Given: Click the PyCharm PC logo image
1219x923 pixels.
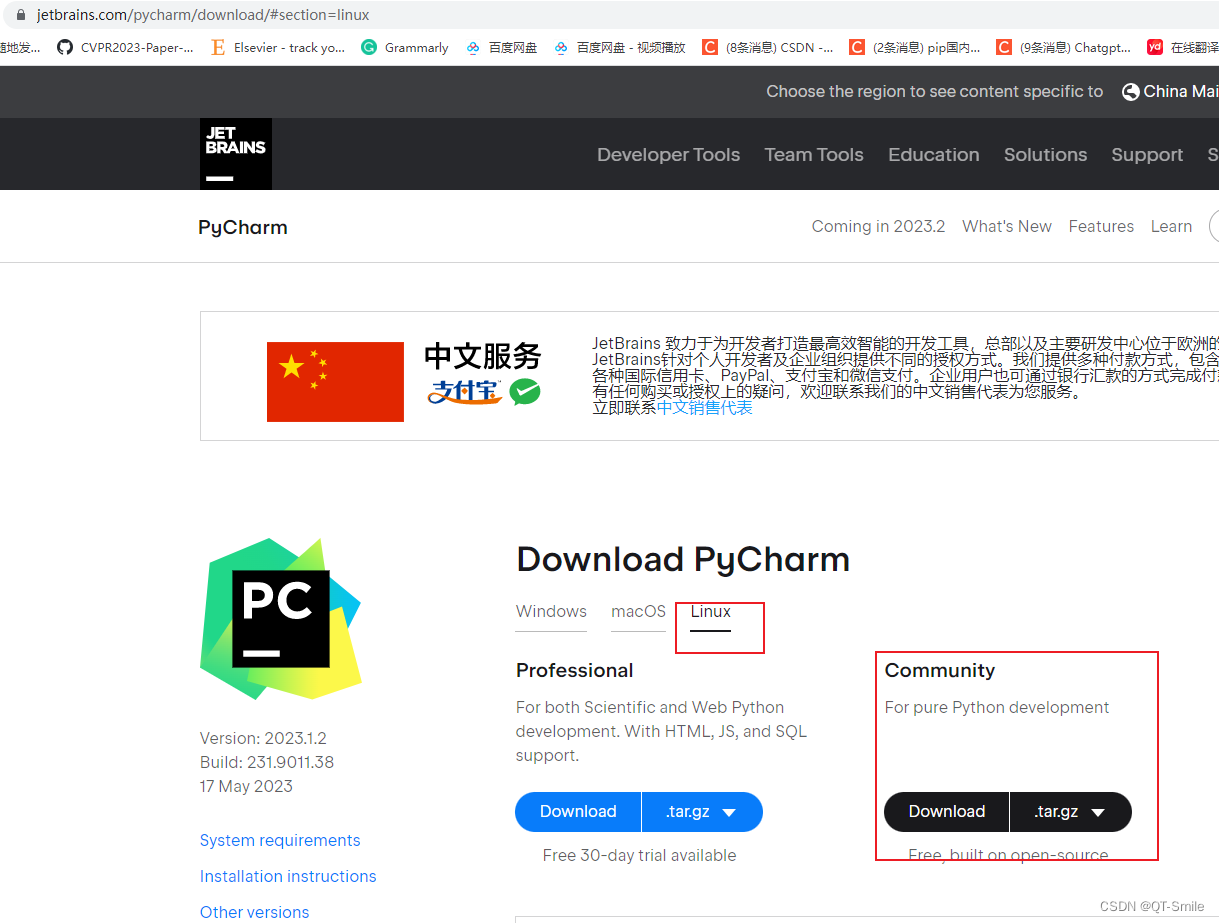Looking at the screenshot, I should (x=281, y=619).
